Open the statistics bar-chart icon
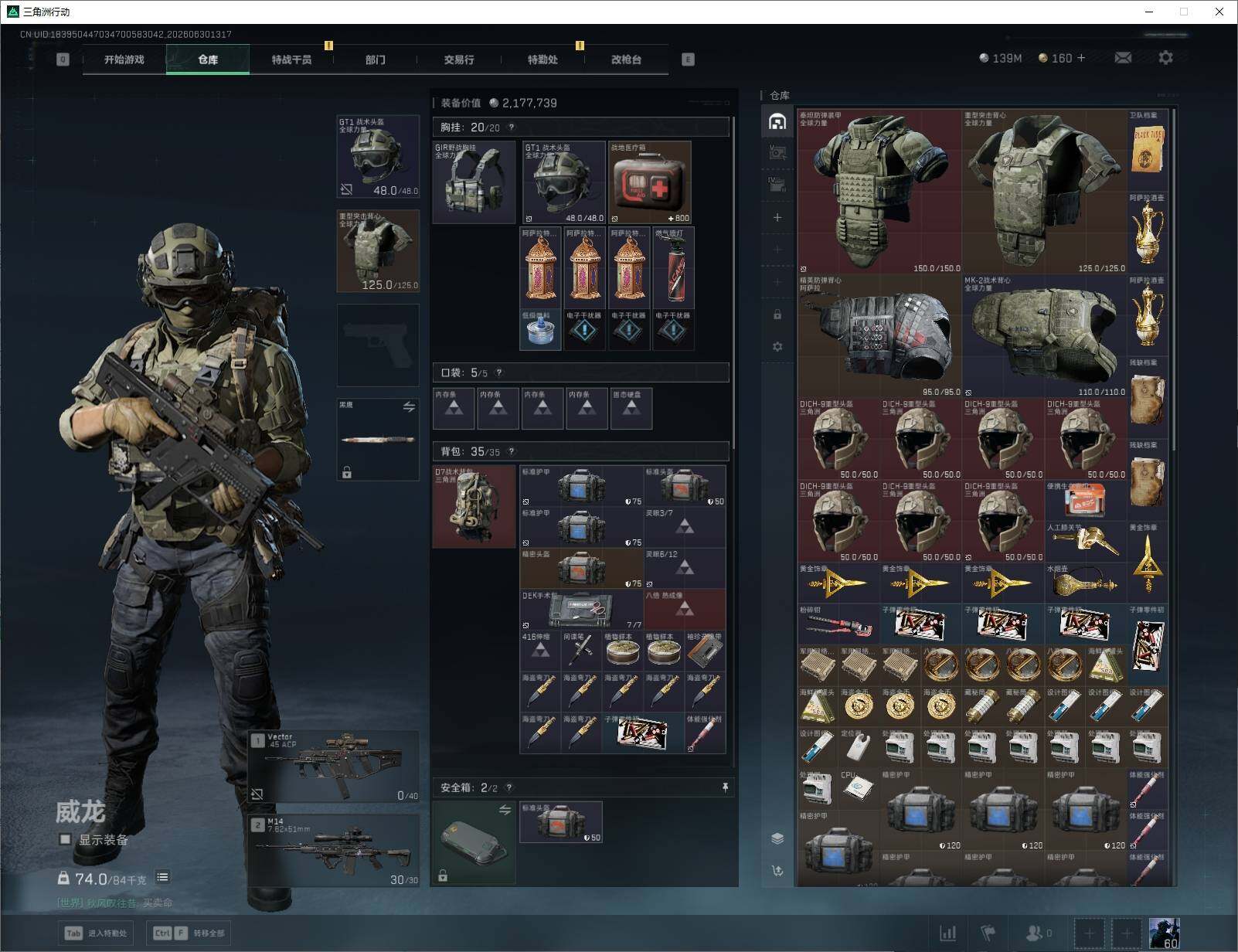This screenshot has width=1238, height=952. tap(947, 933)
